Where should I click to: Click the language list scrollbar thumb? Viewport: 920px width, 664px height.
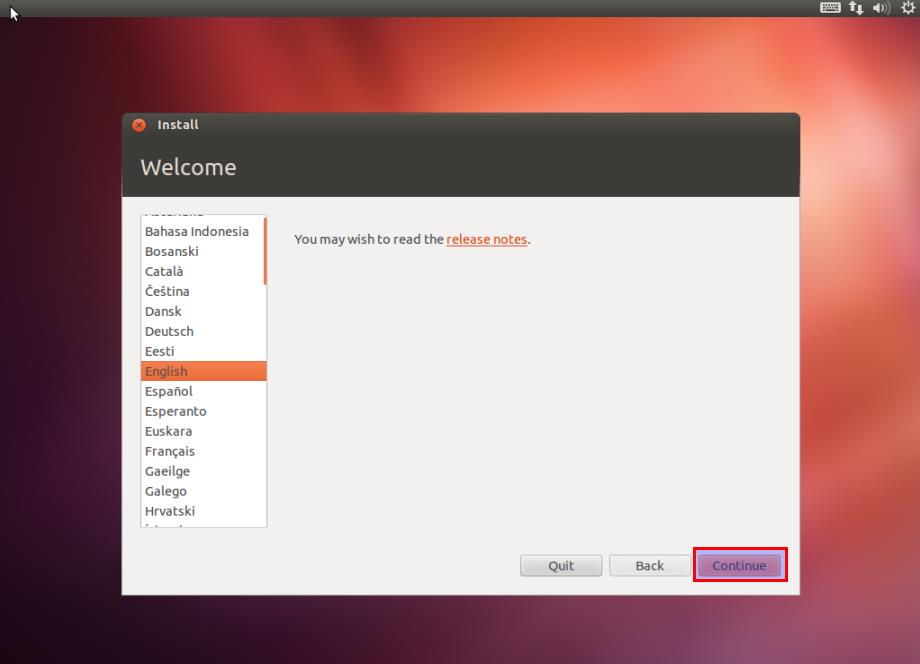point(265,251)
